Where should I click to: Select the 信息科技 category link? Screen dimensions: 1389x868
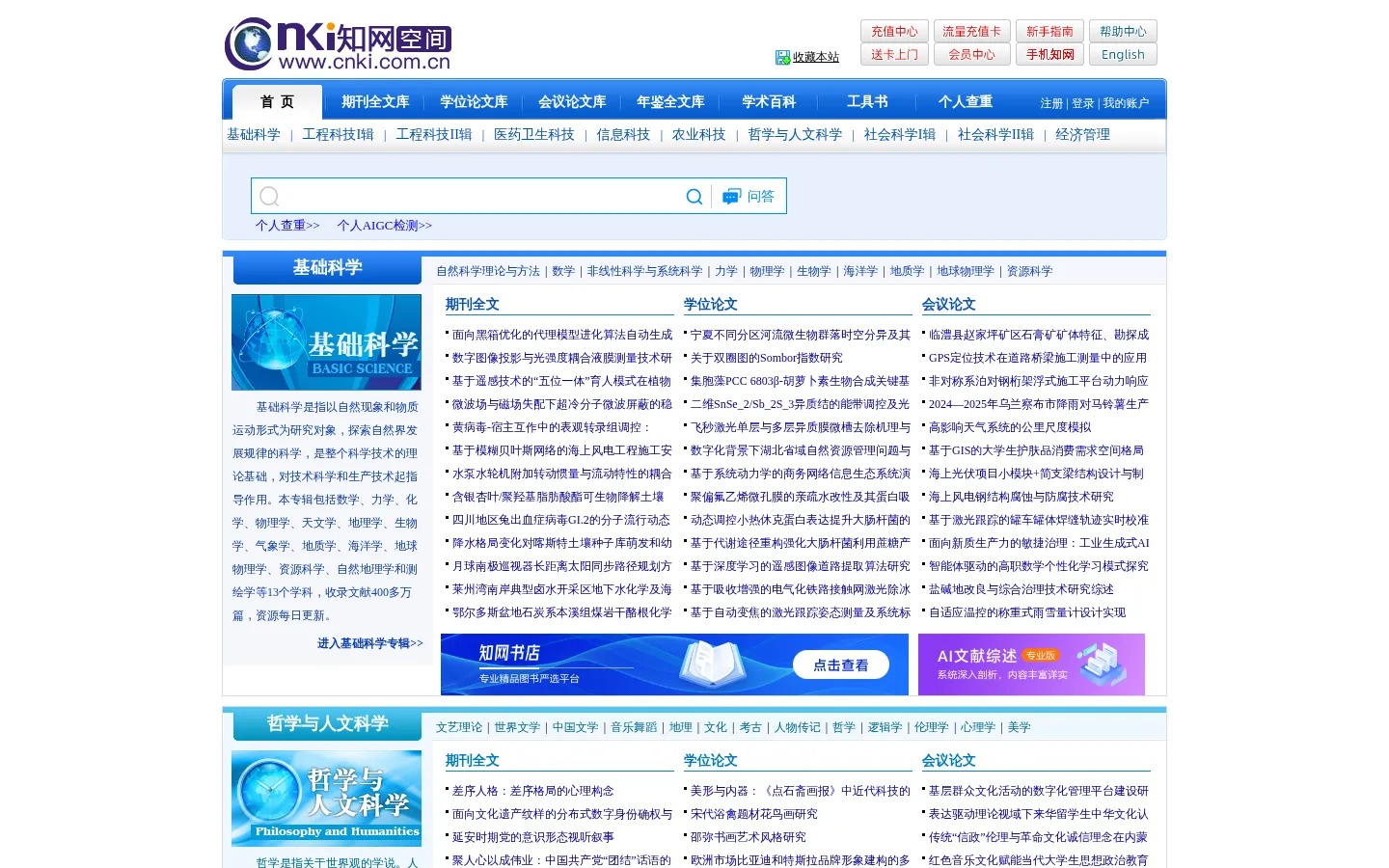coord(623,135)
